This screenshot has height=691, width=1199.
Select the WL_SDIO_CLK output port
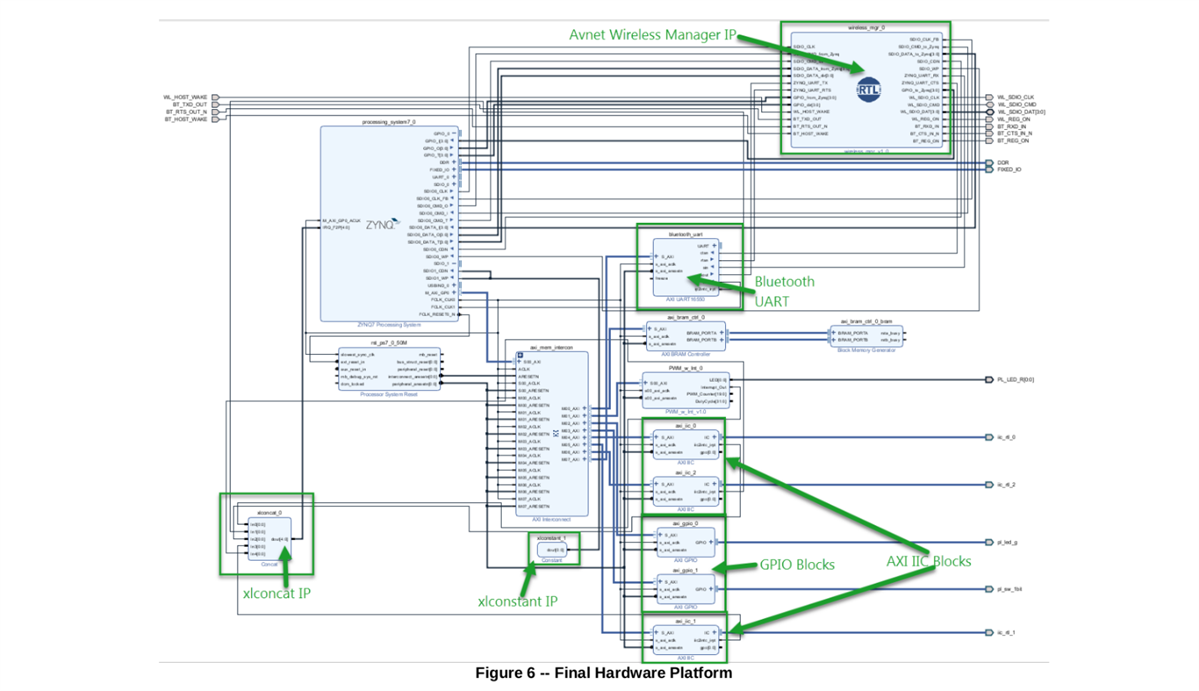tap(989, 97)
